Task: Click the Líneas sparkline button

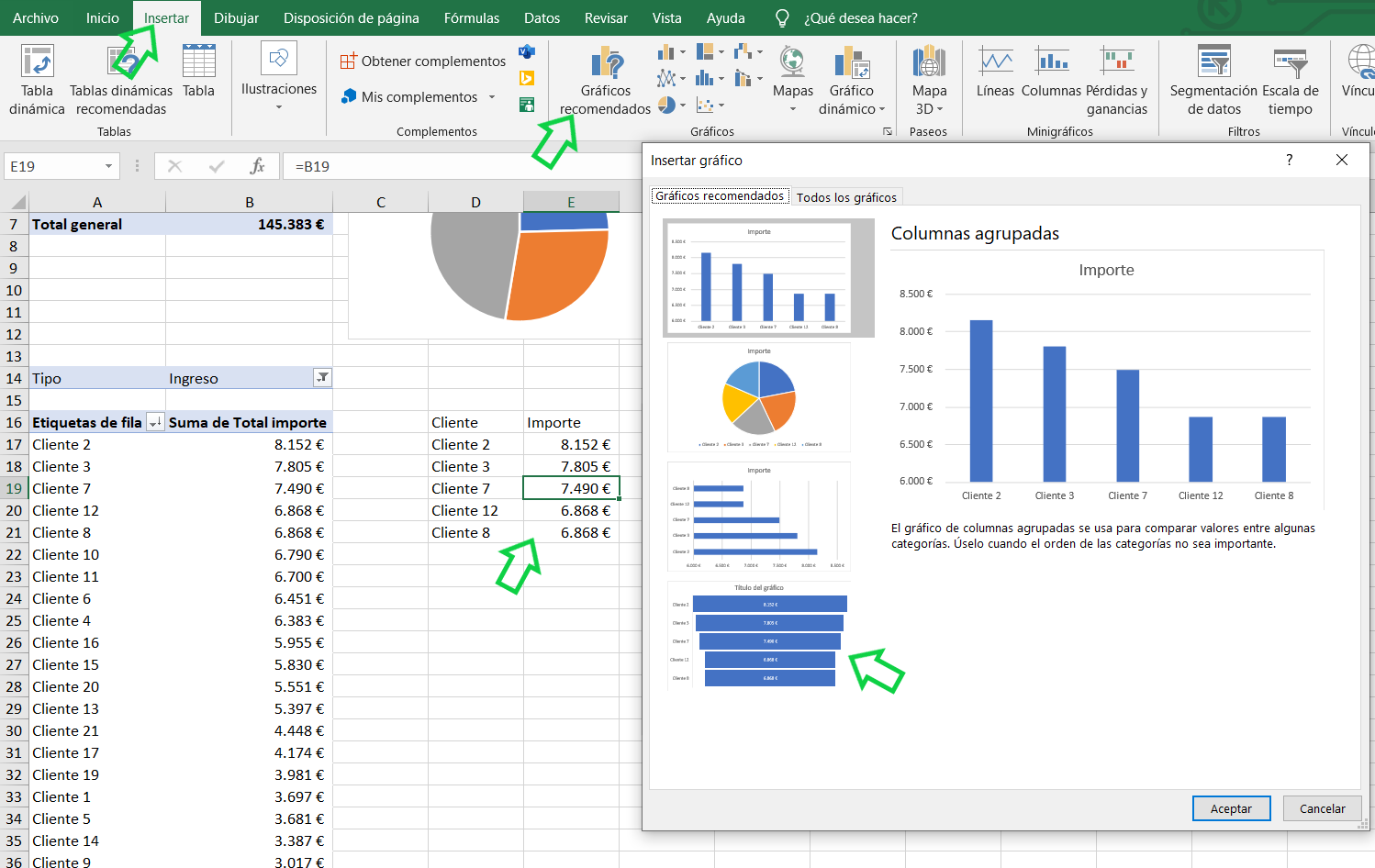Action: point(995,72)
